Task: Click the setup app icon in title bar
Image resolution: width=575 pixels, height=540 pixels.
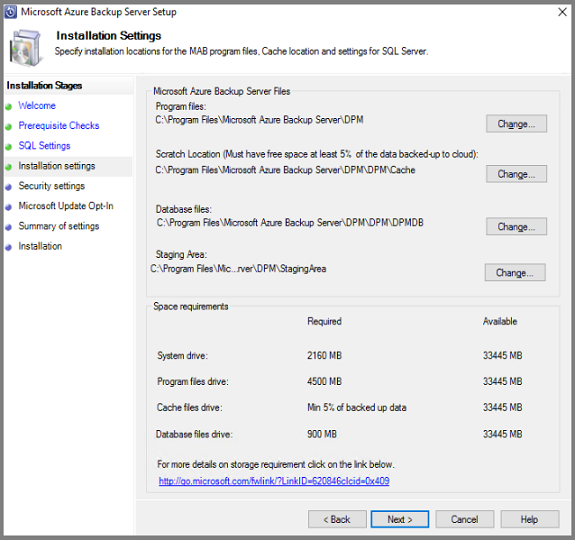Action: [11, 12]
